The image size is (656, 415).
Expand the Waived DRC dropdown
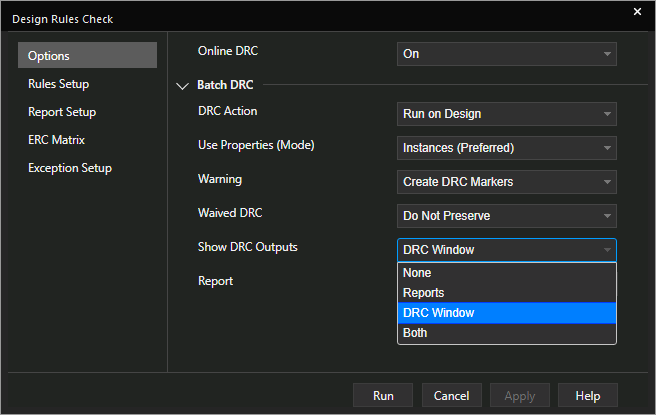506,215
